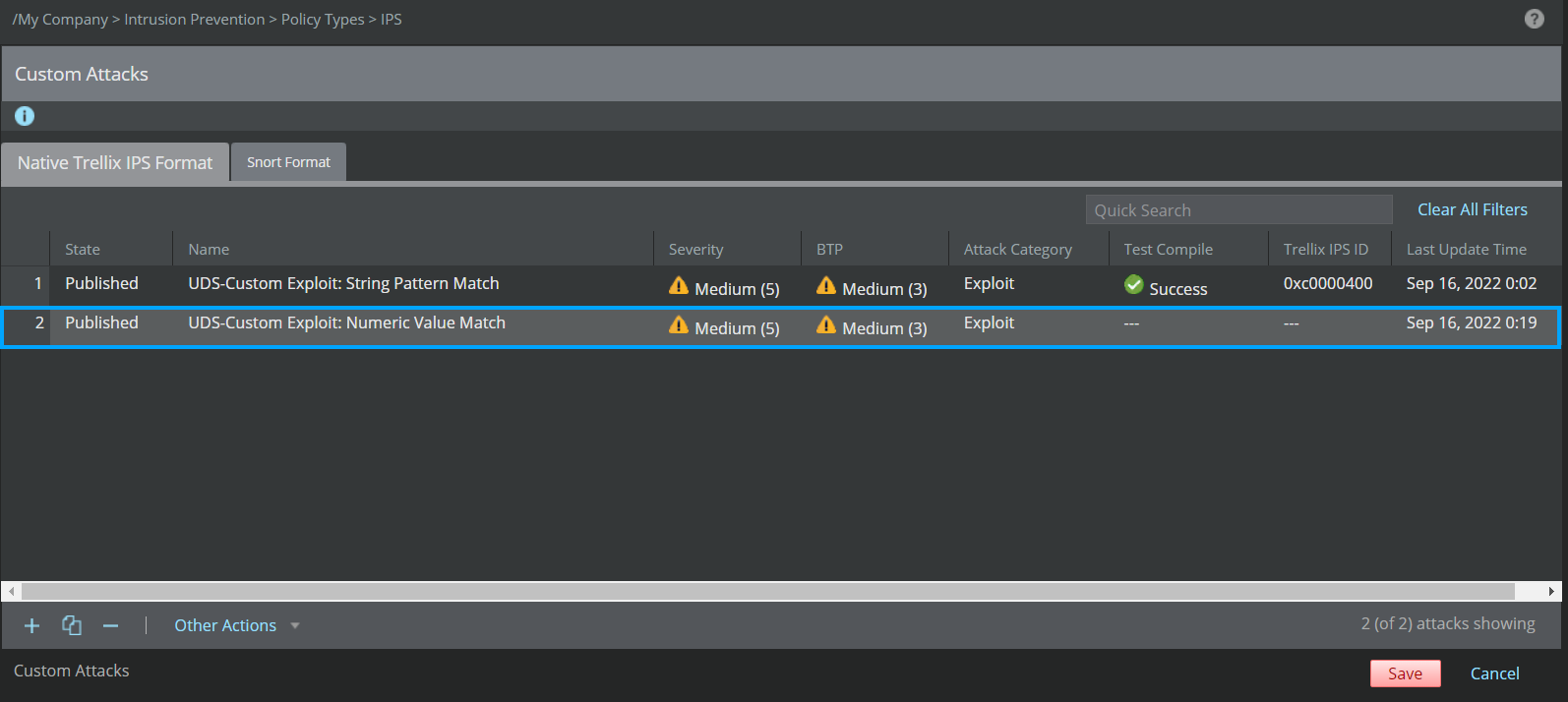Expand the Other Actions dropdown arrow
The height and width of the screenshot is (702, 1568).
click(295, 625)
